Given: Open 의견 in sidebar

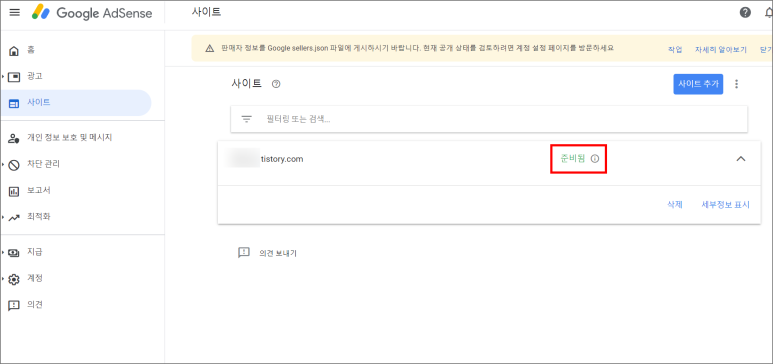Looking at the screenshot, I should [35, 305].
